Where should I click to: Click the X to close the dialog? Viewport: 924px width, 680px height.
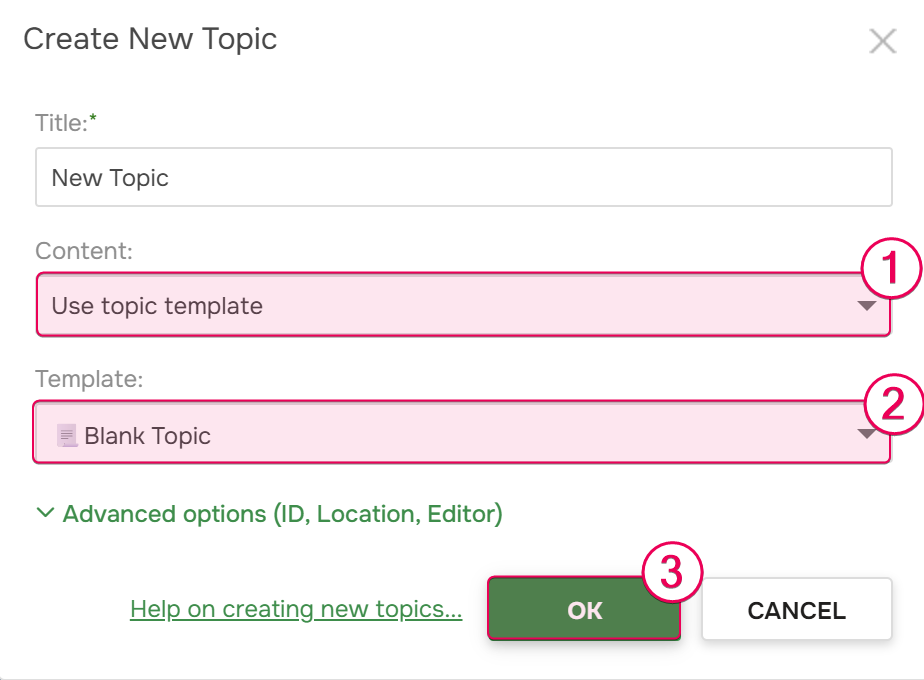884,40
